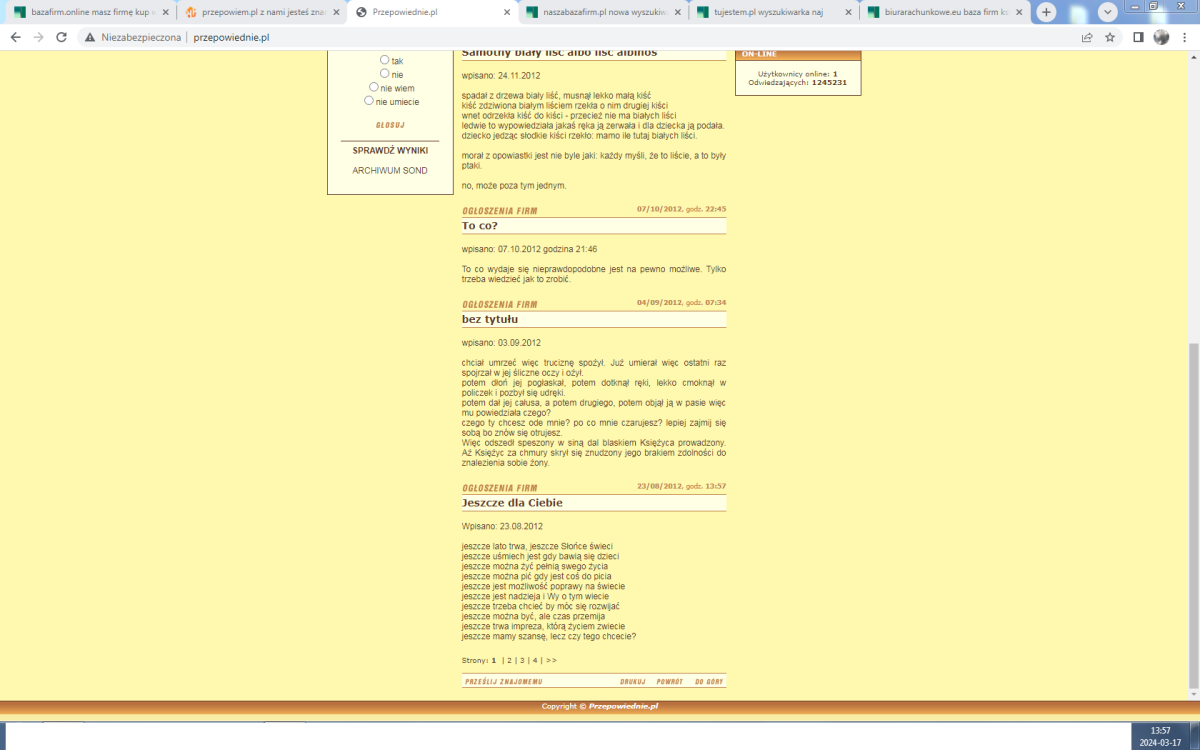Click the vertical page scrollbar thumb
The image size is (1200, 750).
tap(1192, 515)
